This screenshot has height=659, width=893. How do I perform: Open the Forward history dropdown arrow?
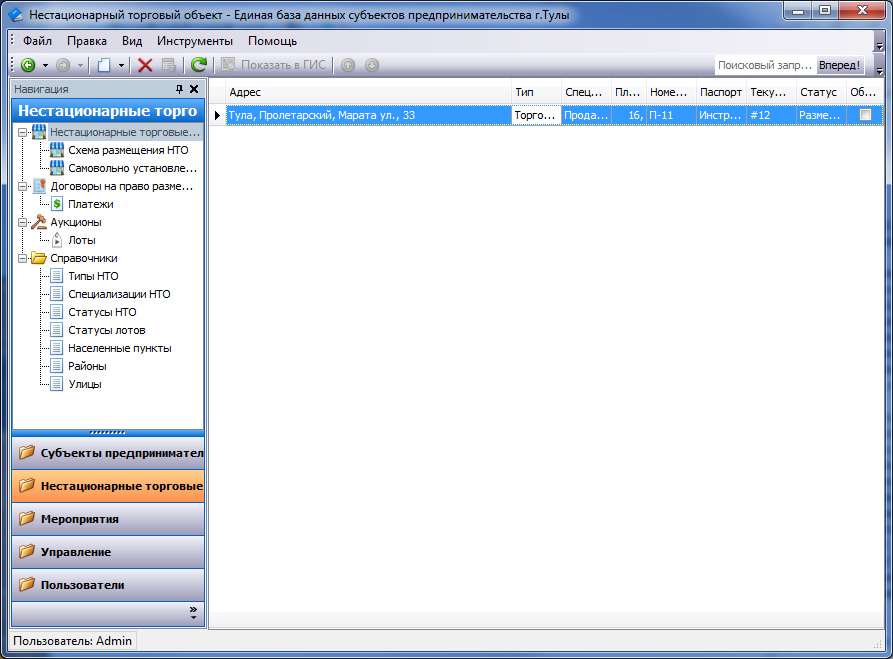[80, 66]
